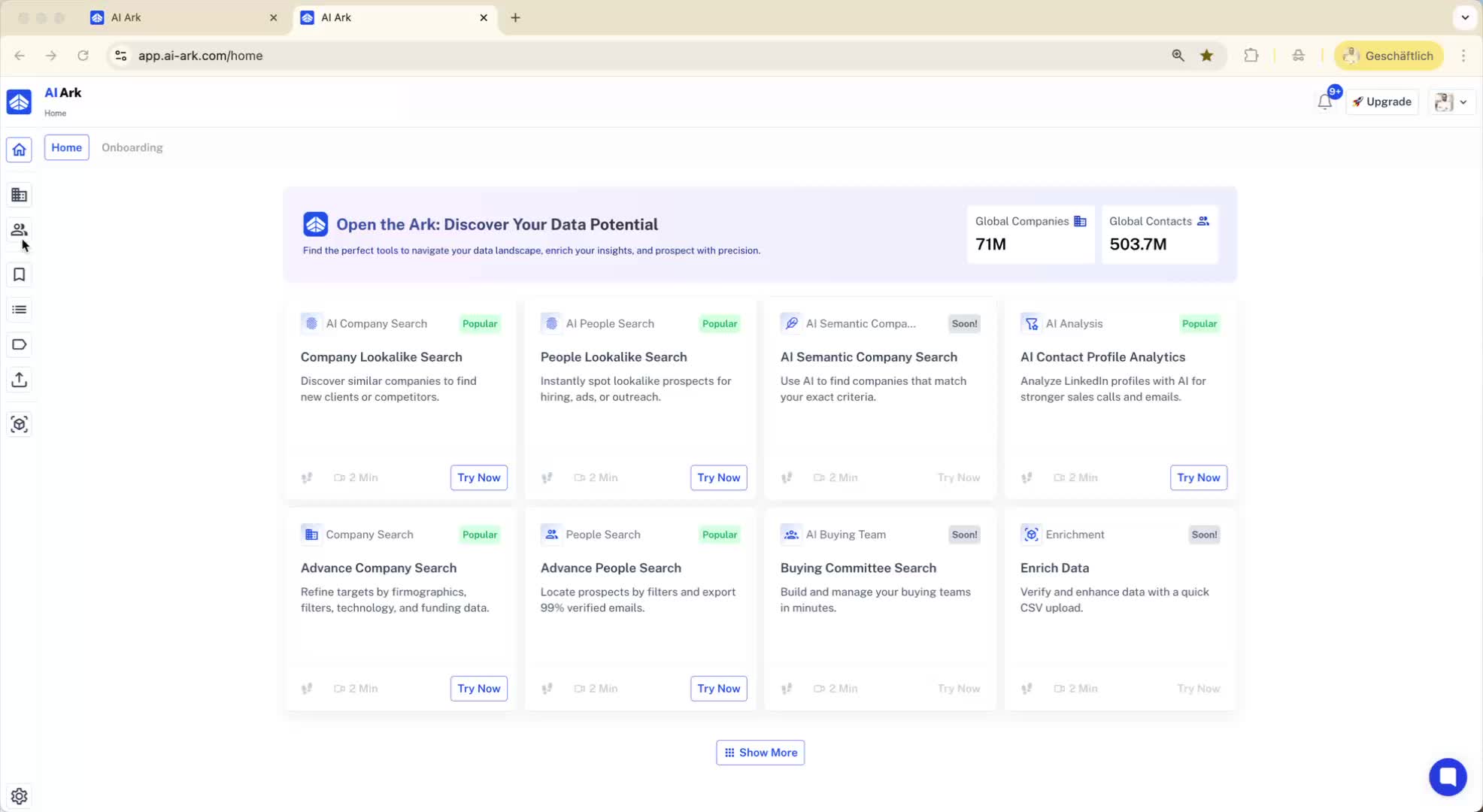Screen dimensions: 1483x812
Task: Bookmark this page with the star icon
Action: [x=1206, y=56]
